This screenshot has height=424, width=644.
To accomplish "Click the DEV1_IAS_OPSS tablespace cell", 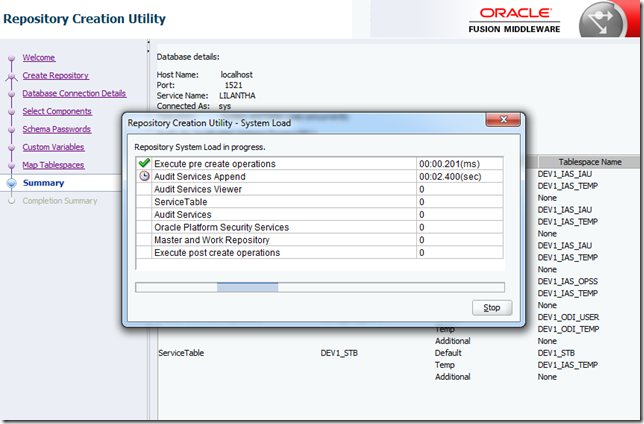I will [568, 281].
